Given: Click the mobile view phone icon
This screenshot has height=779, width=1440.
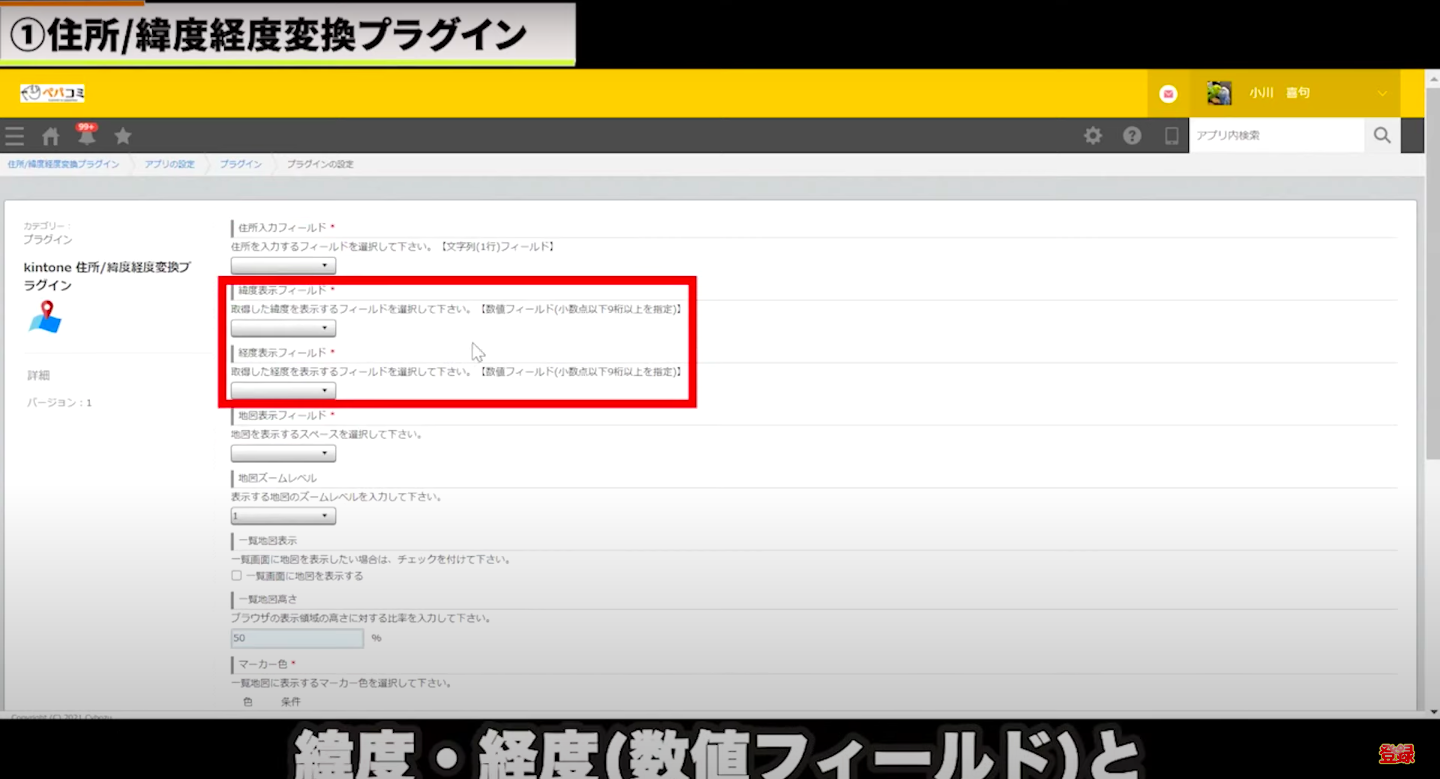Looking at the screenshot, I should pyautogui.click(x=1171, y=136).
